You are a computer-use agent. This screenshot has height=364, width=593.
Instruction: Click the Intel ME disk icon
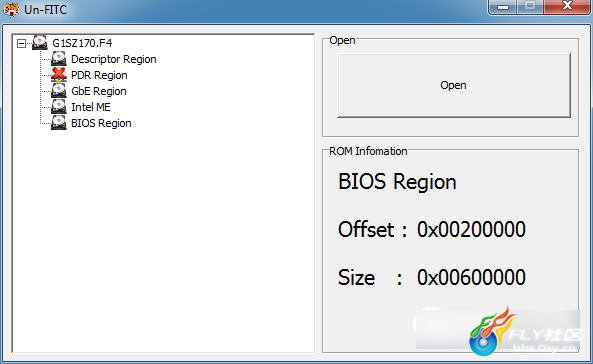[59, 107]
